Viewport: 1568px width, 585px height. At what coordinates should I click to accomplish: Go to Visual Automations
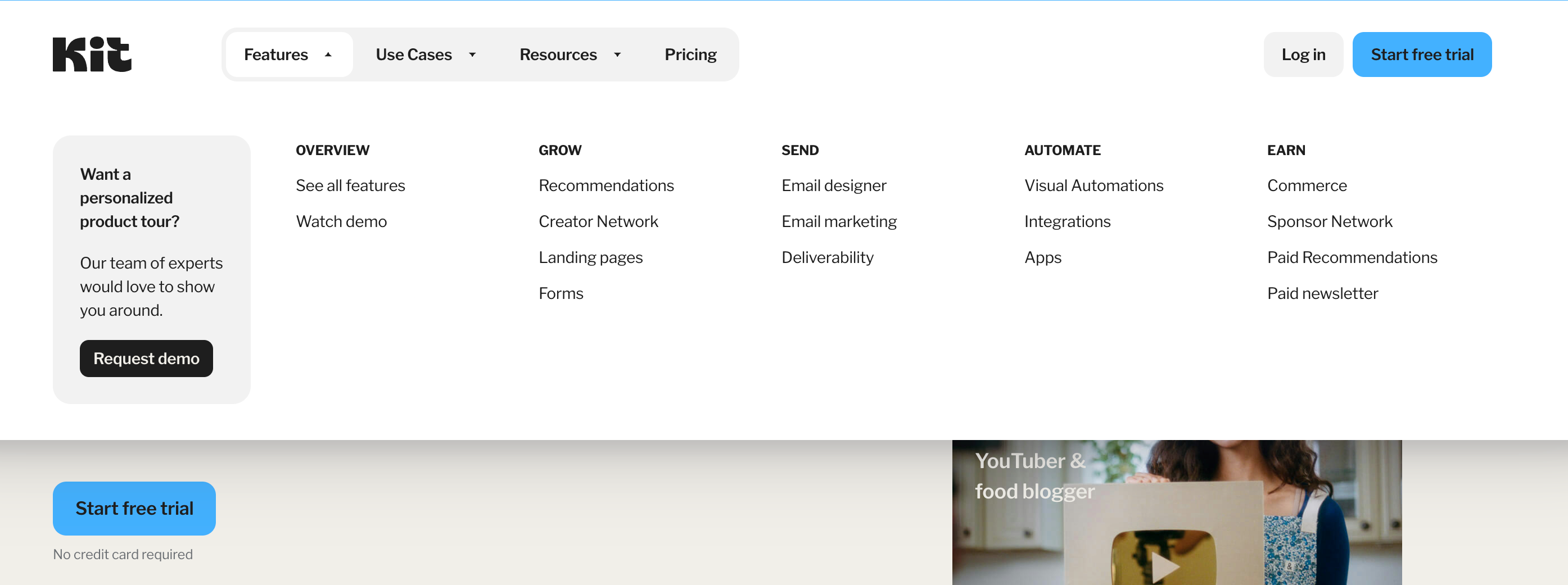point(1093,185)
